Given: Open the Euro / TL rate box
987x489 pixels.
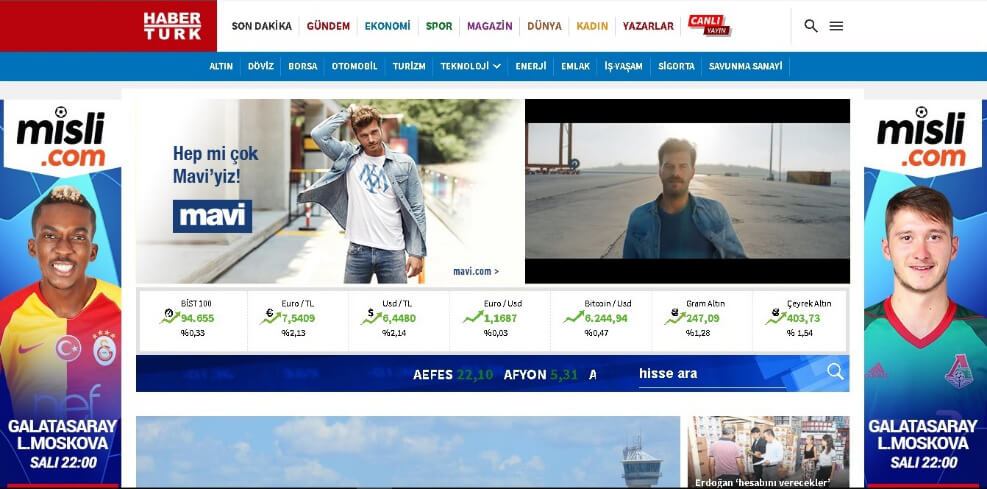Looking at the screenshot, I should (x=297, y=320).
